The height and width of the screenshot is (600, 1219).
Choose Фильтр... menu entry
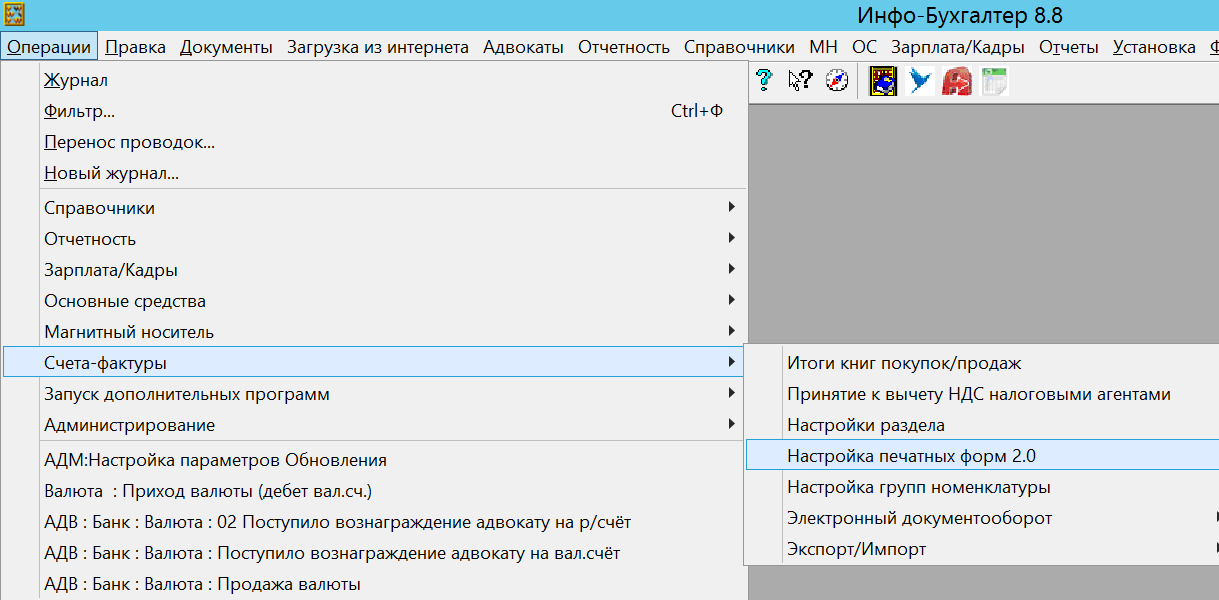click(375, 111)
